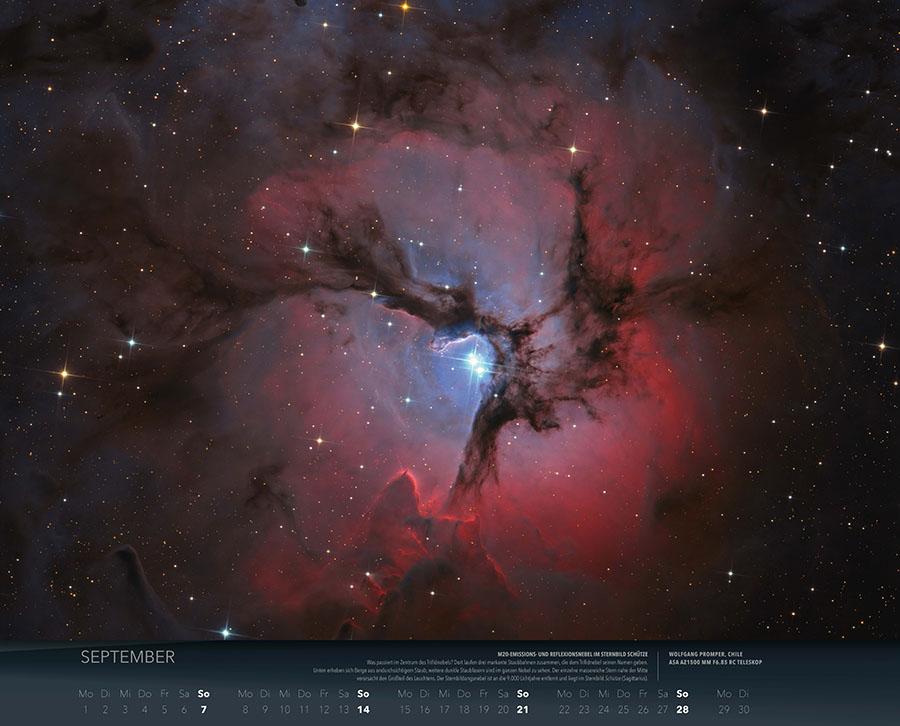The height and width of the screenshot is (726, 900).
Task: Click the SEPTEMBER month heading
Action: (127, 657)
